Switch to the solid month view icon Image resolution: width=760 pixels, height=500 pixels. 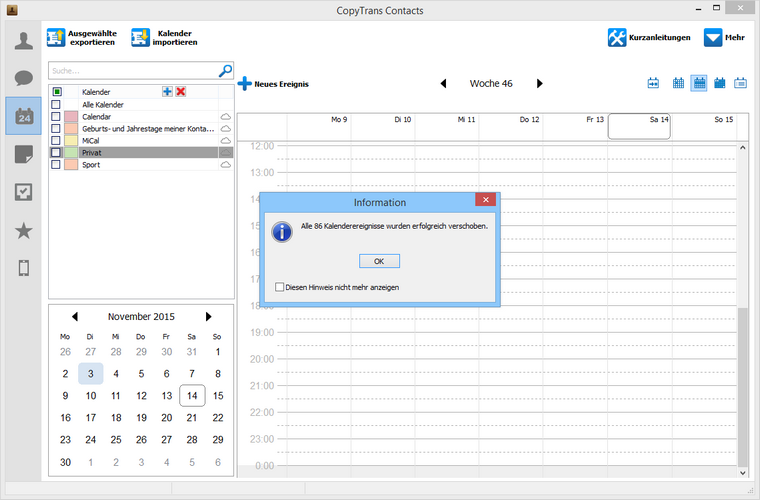(x=720, y=83)
